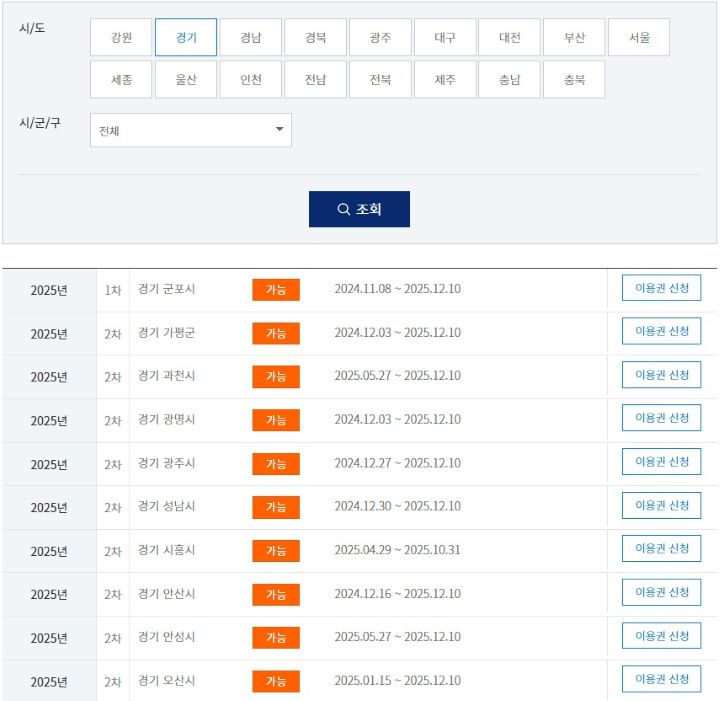Viewport: 720px width, 701px height.
Task: Select the 인천 region button
Action: pyautogui.click(x=251, y=79)
